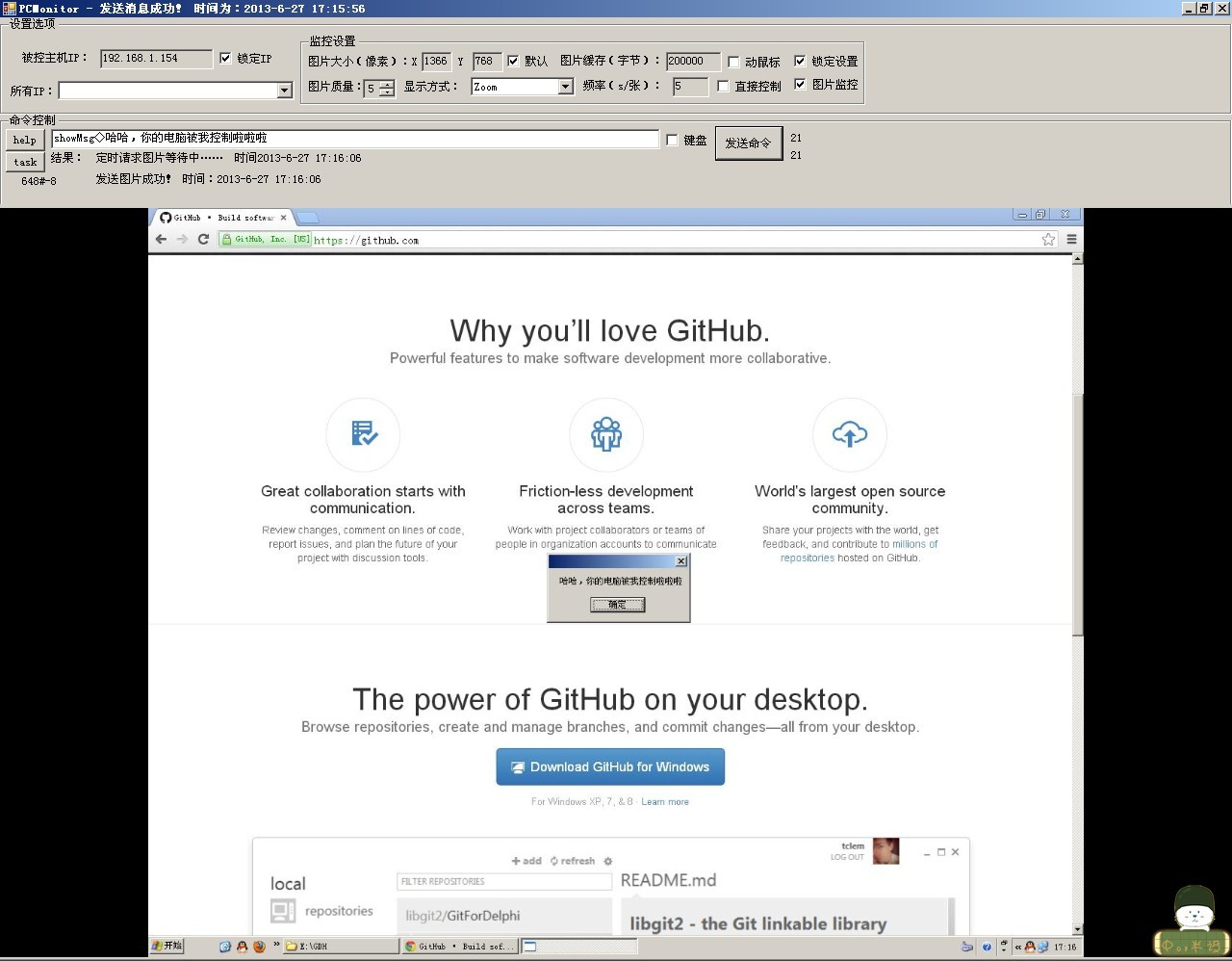Reload the GitHub page
The height and width of the screenshot is (961, 1232).
(203, 240)
